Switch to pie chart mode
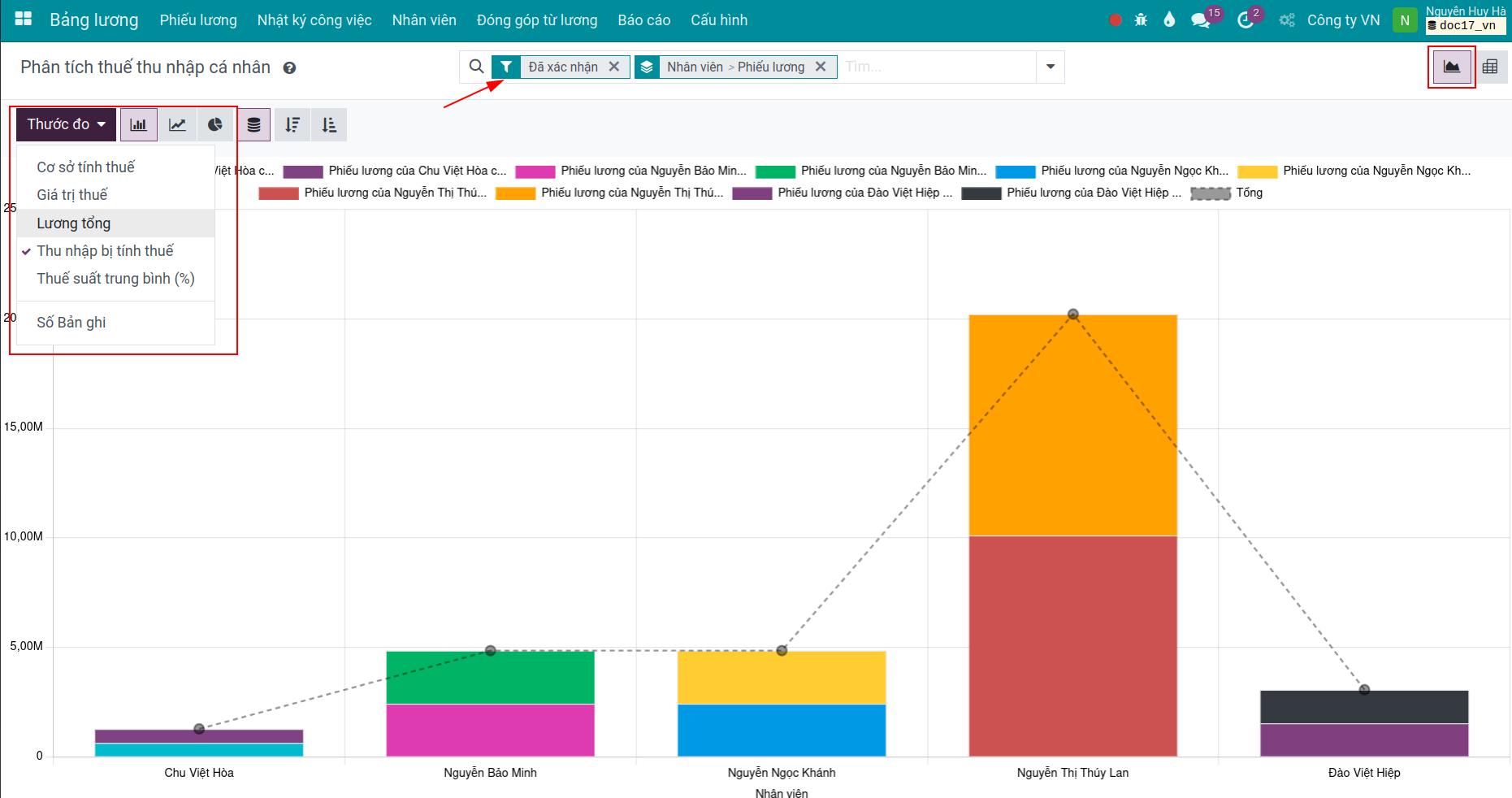Image resolution: width=1512 pixels, height=798 pixels. [214, 125]
